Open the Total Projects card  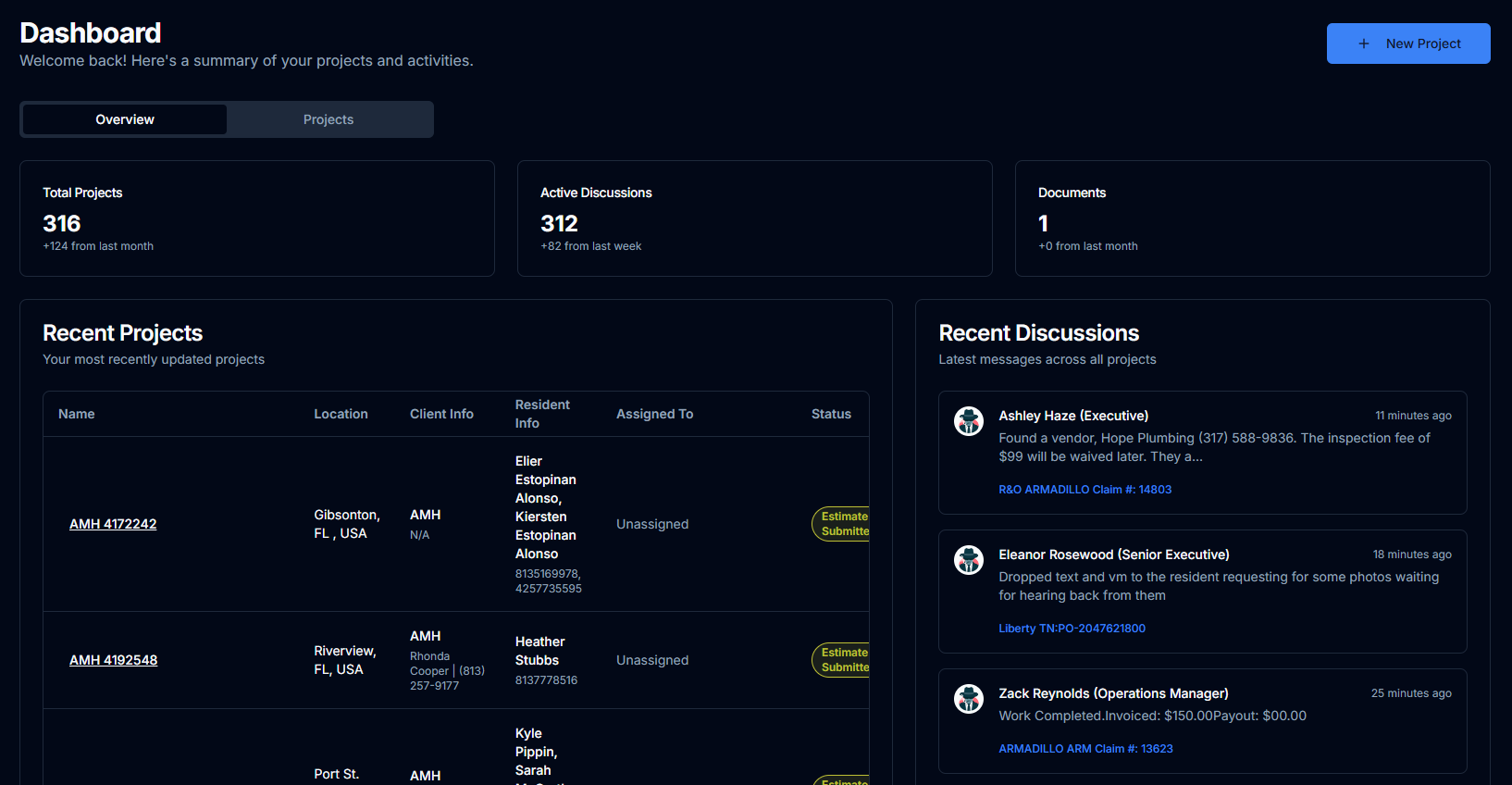pos(257,218)
